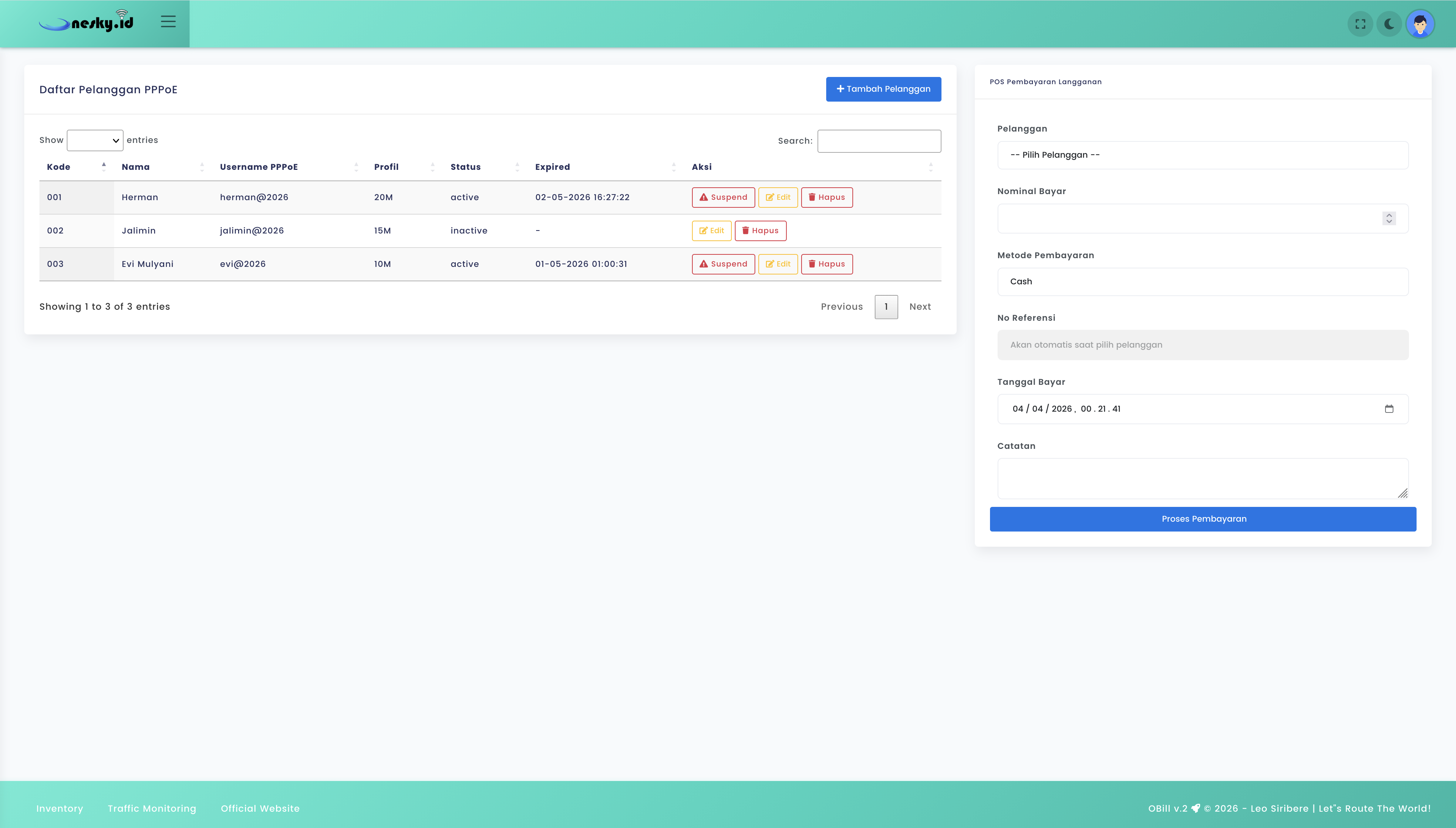Click the Tambah Pelanggan button

883,89
